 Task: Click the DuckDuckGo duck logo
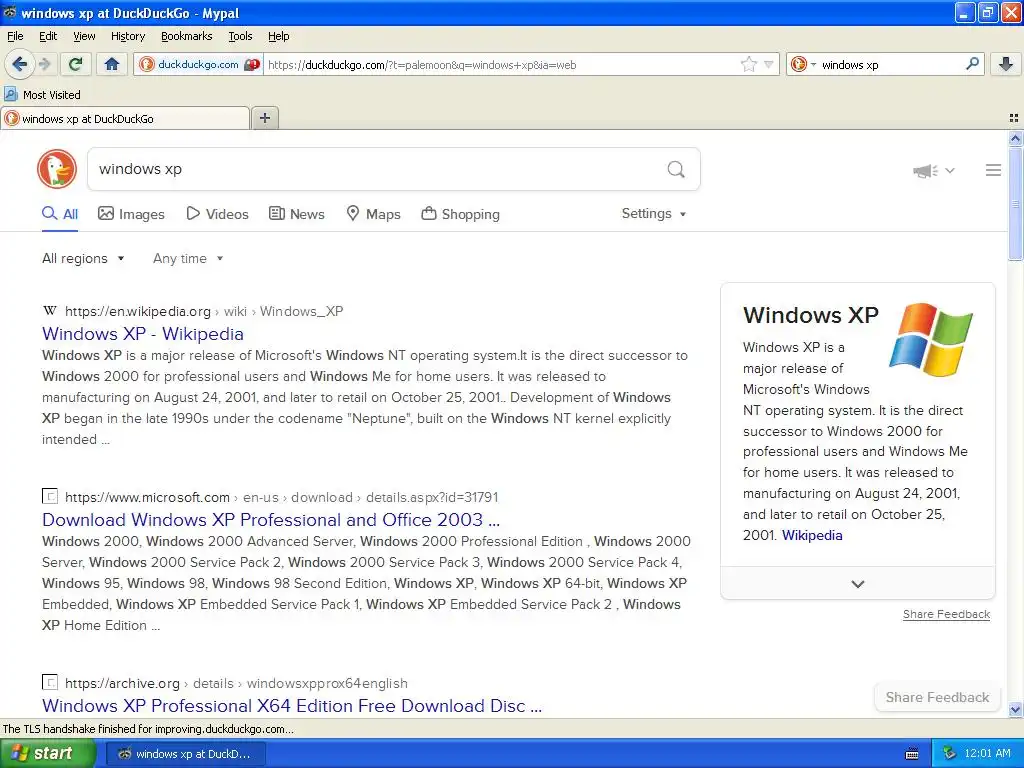pyautogui.click(x=57, y=169)
